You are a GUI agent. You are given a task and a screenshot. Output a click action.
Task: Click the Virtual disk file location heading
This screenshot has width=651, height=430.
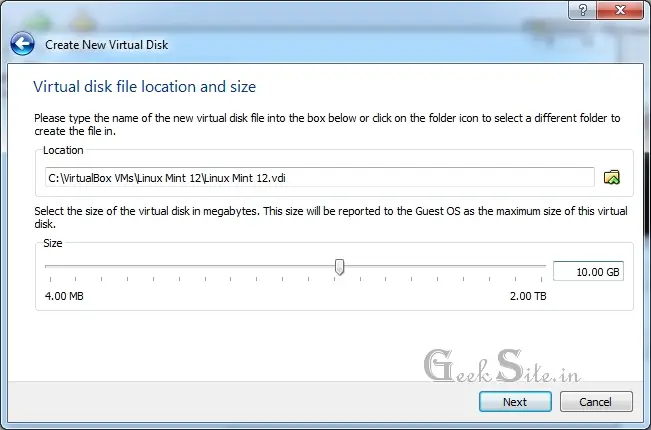pyautogui.click(x=144, y=87)
